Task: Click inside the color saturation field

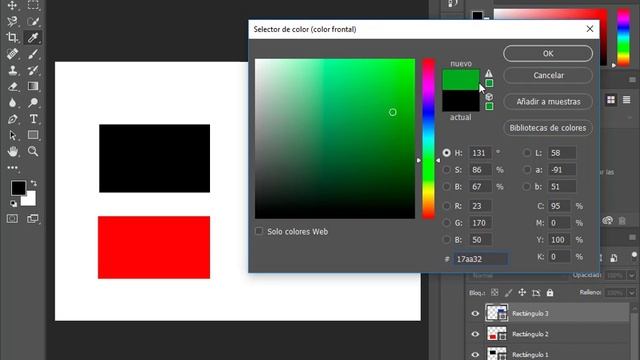Action: point(335,138)
